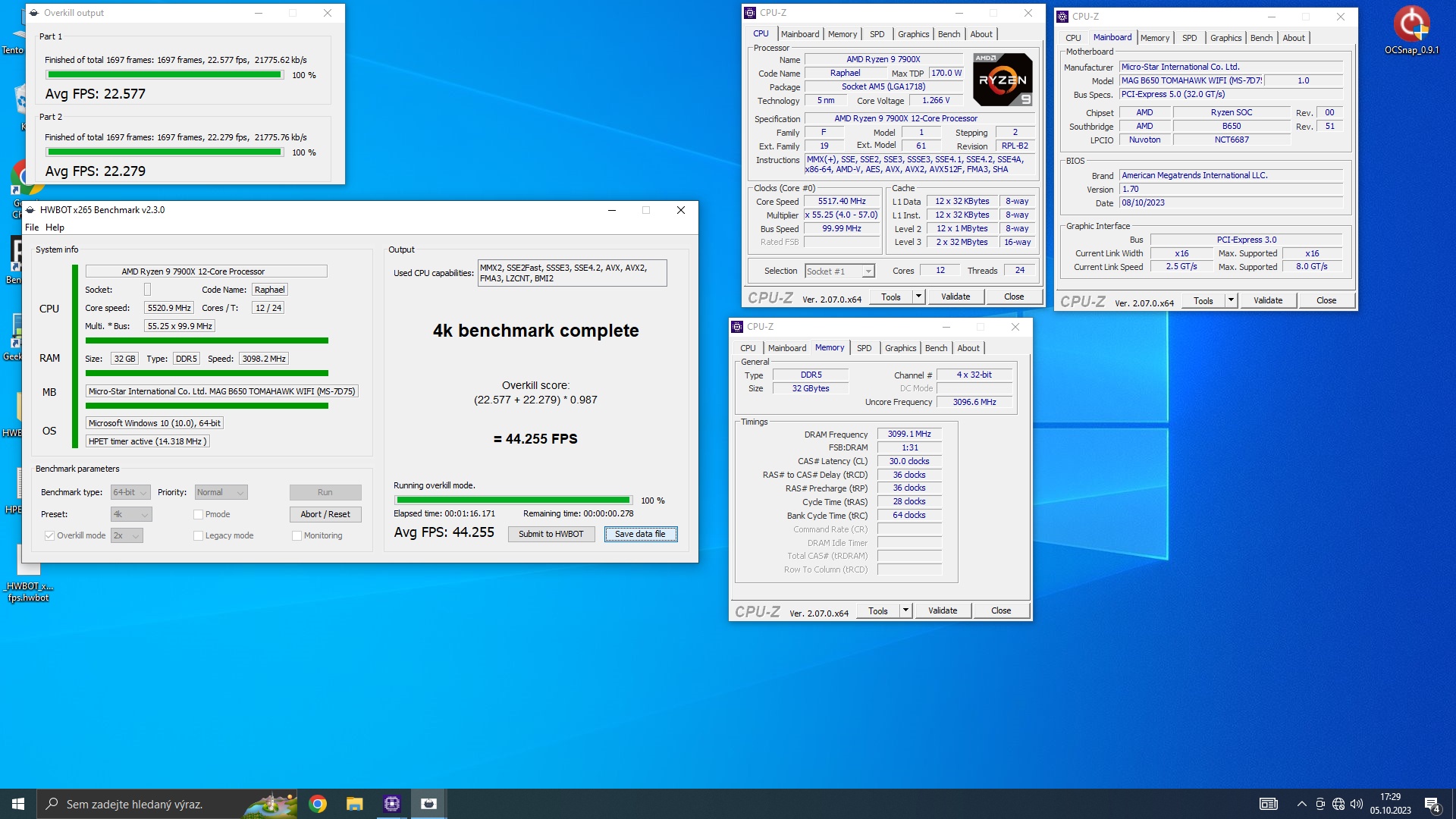Screen dimensions: 1456x819
Task: Click HWBOT x265 Benchmark title bar icon
Action: (30, 210)
